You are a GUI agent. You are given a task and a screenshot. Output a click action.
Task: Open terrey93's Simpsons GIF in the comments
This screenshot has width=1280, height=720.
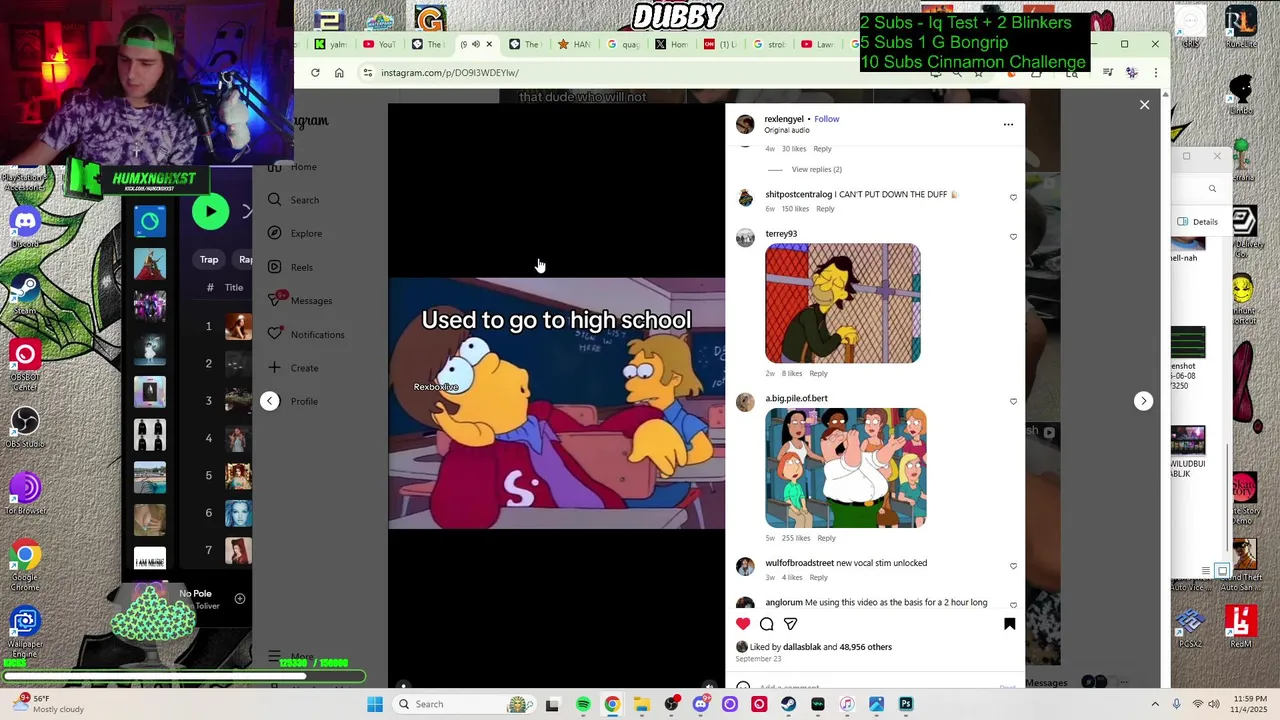tap(842, 303)
